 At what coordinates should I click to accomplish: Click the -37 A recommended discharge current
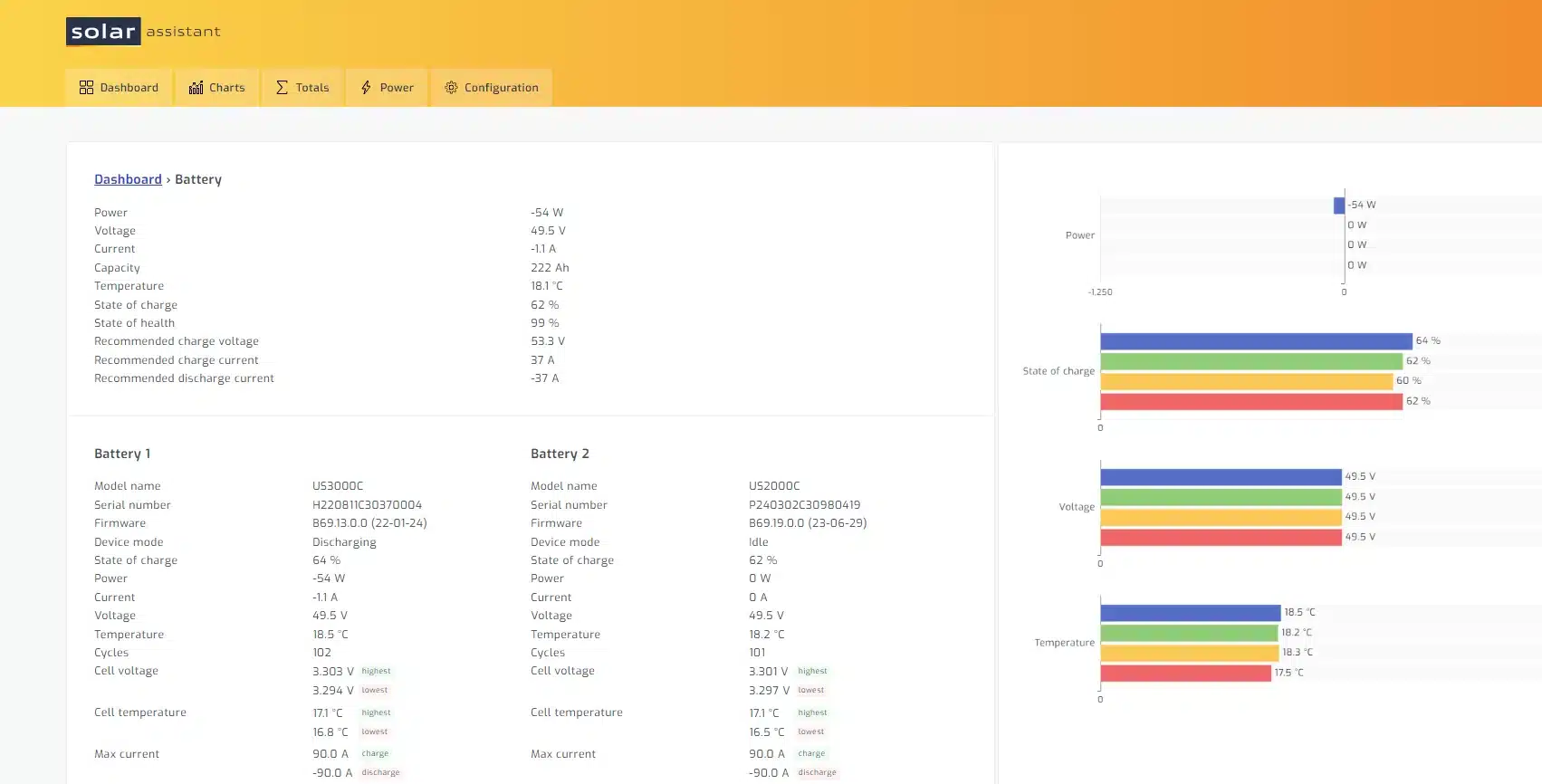[x=544, y=378]
